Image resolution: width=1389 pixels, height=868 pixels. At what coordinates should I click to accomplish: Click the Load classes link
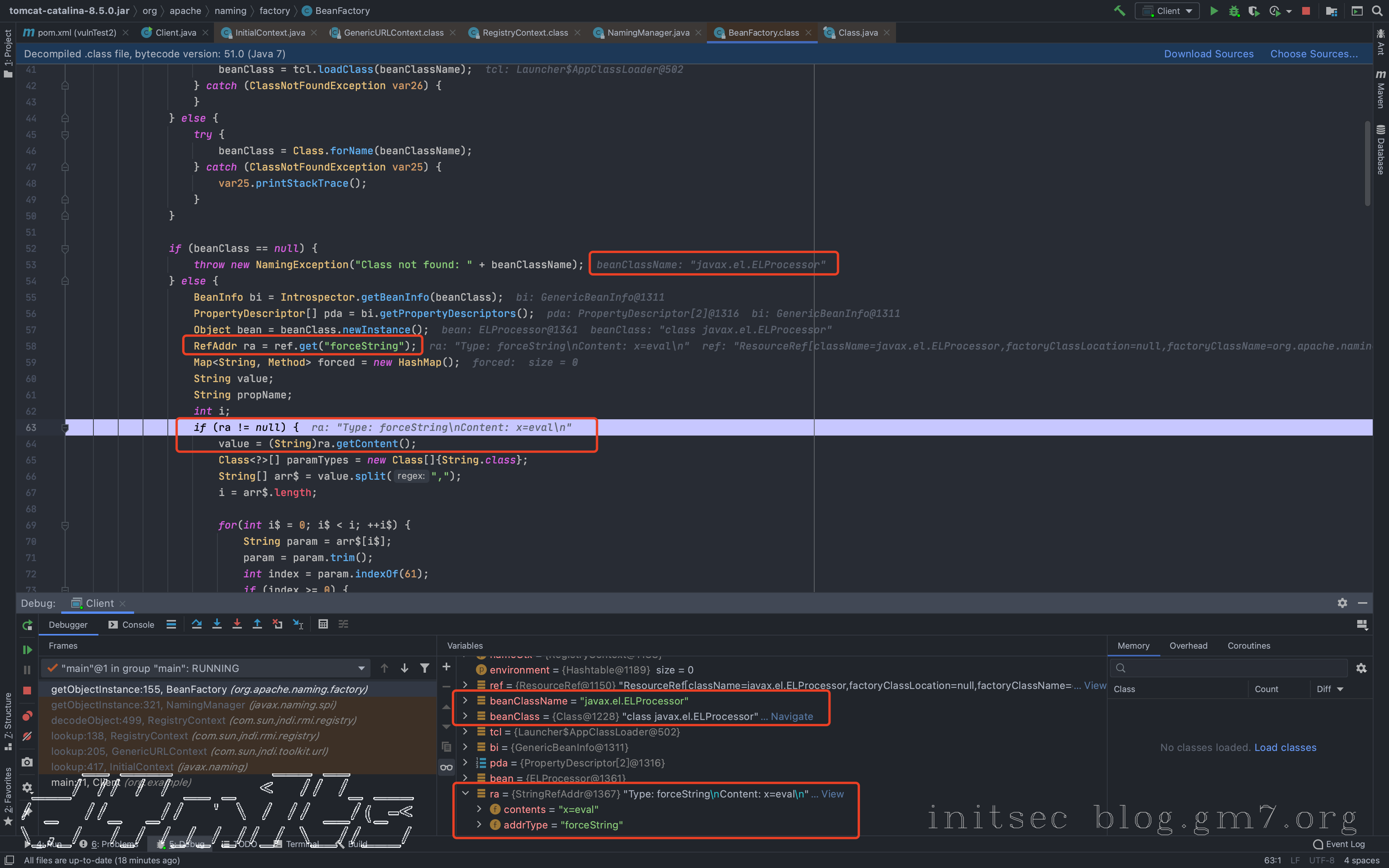tap(1284, 747)
